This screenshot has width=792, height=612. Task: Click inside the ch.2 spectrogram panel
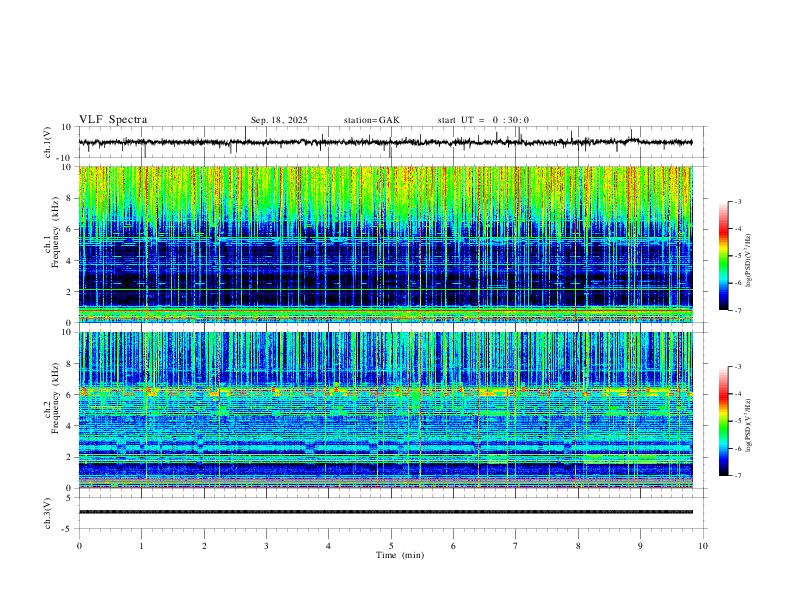tap(385, 410)
